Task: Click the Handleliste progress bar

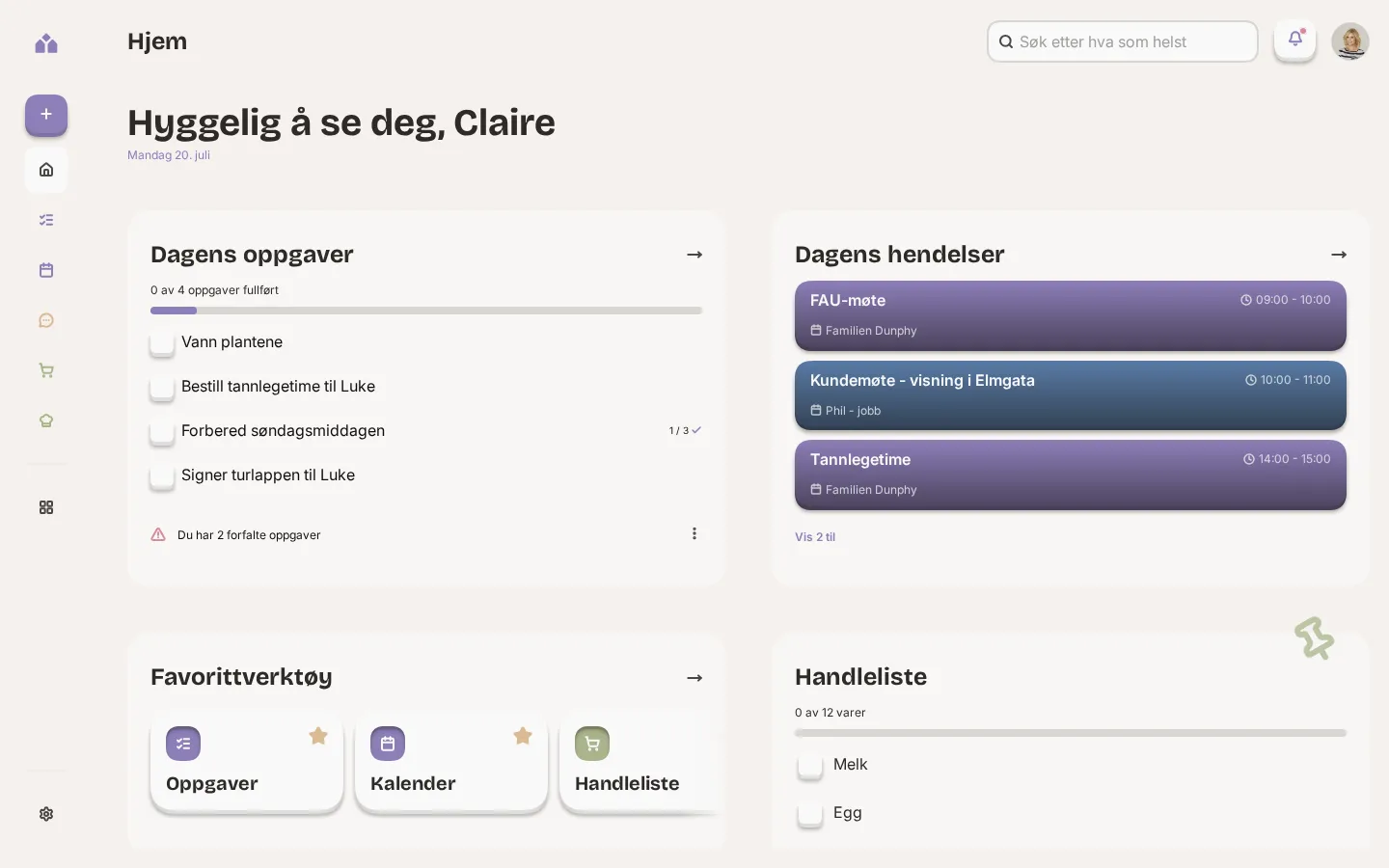Action: click(x=1071, y=733)
